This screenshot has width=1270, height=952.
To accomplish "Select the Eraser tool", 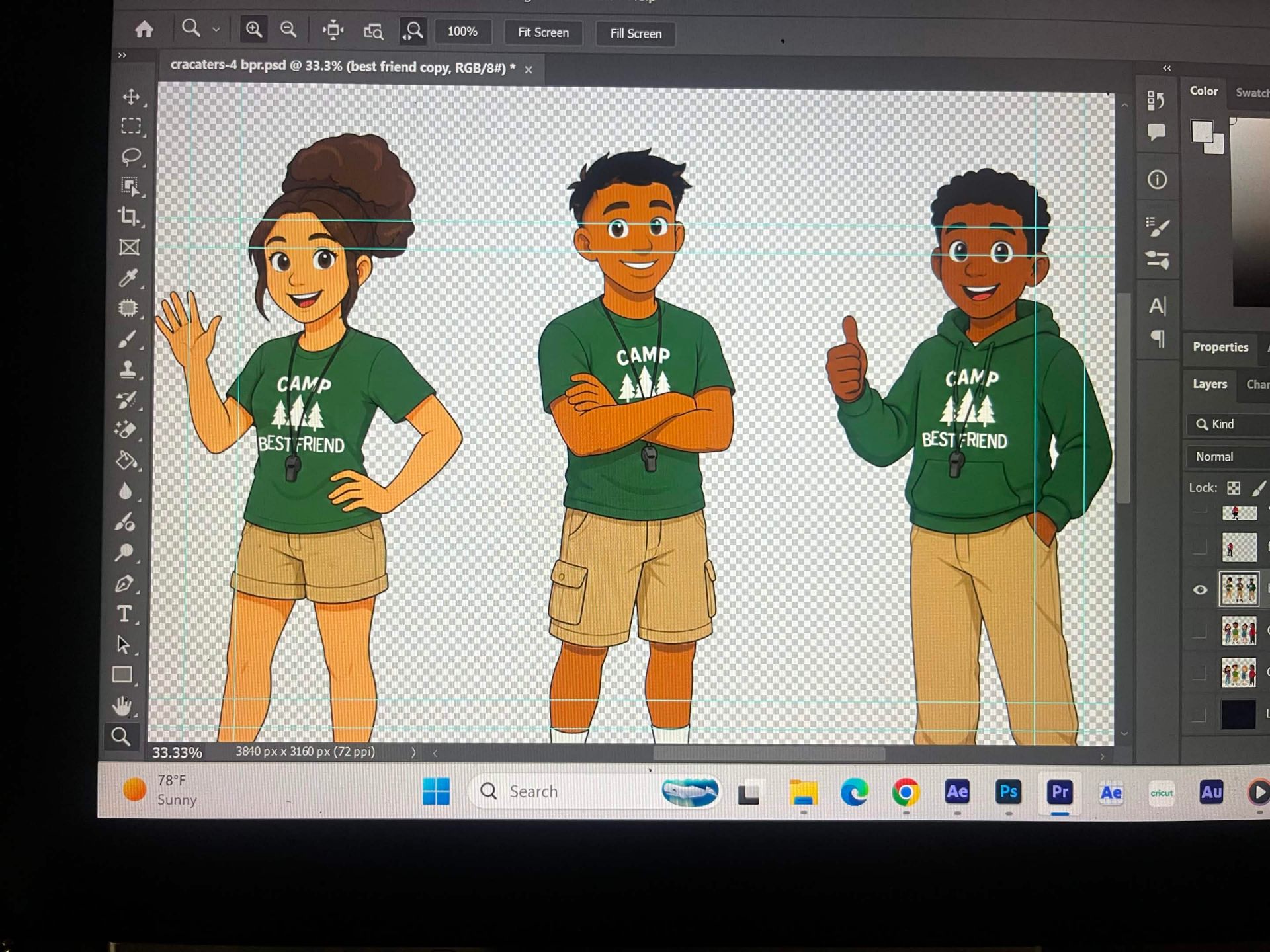I will tap(126, 430).
